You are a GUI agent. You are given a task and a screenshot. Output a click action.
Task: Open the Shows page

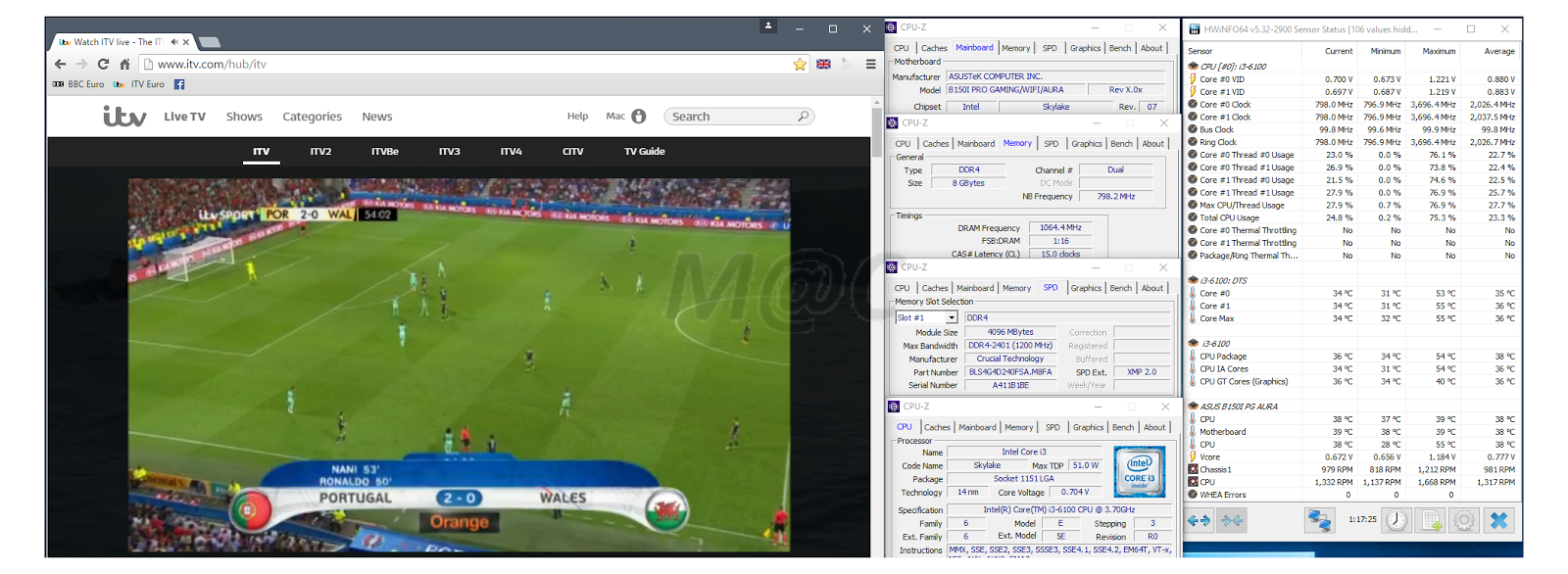point(244,117)
